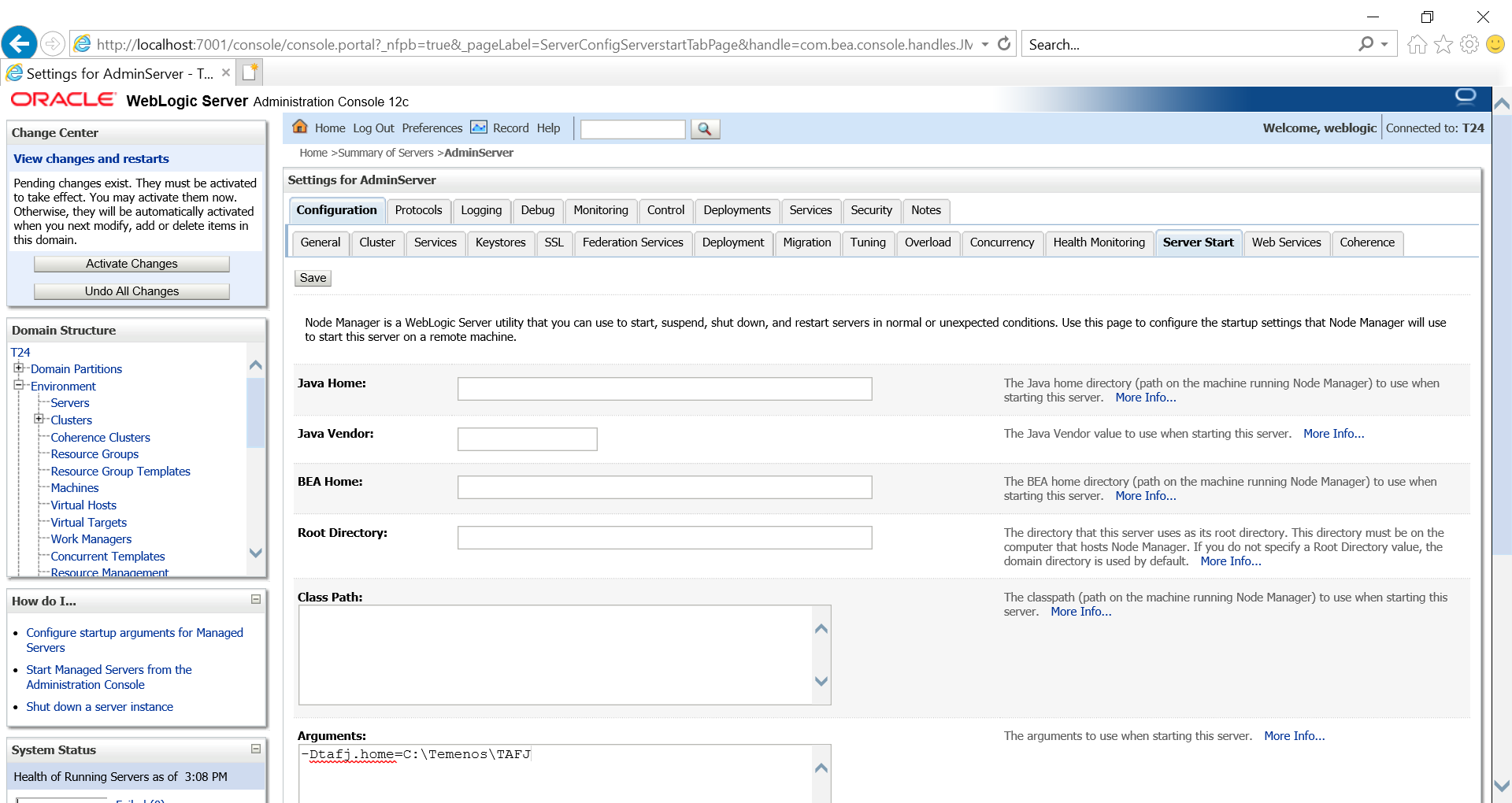Screen dimensions: 1512x803
Task: Click the Java Home input field
Action: 664,388
